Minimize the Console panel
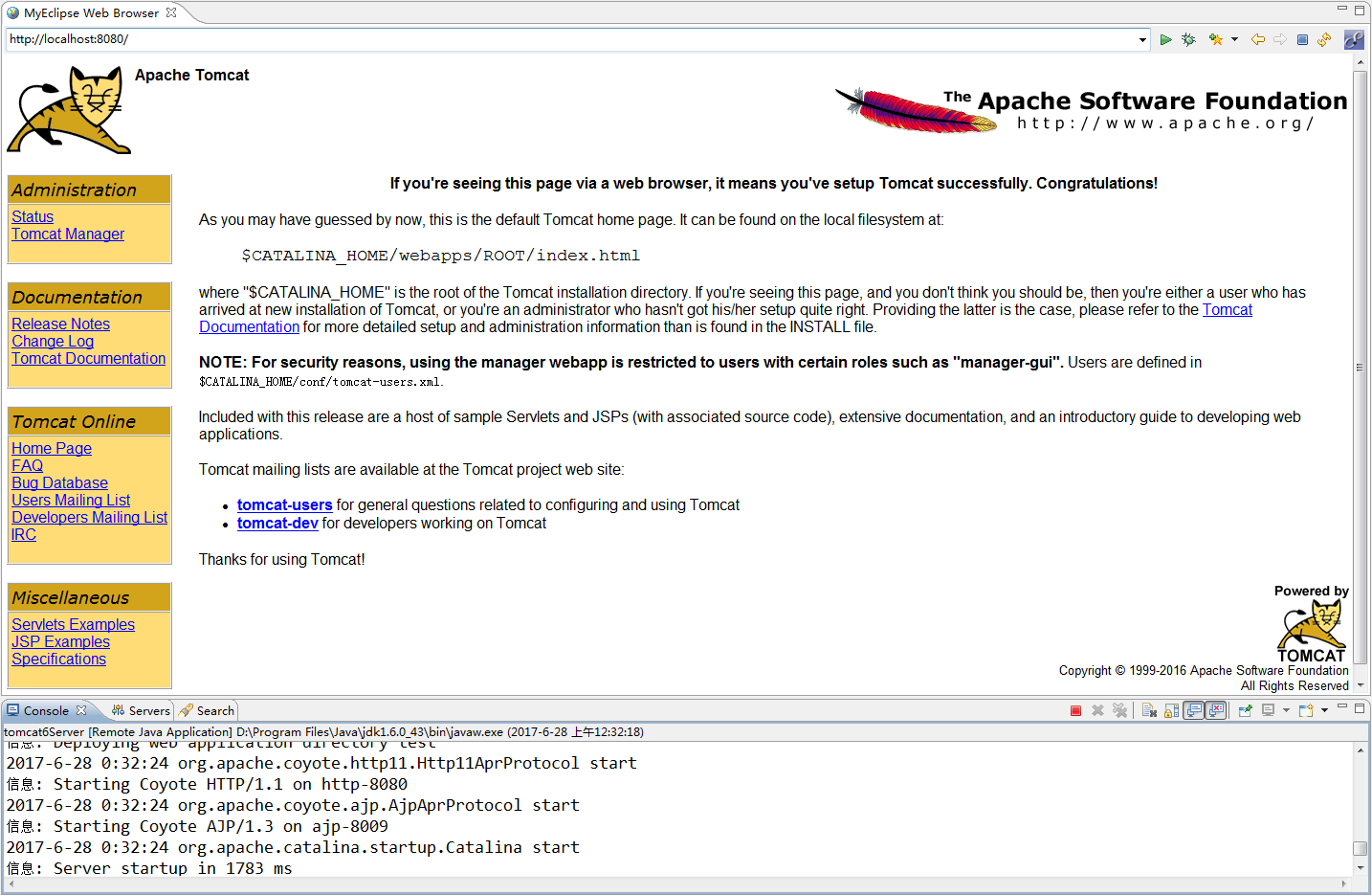The image size is (1372, 895). pos(1342,706)
